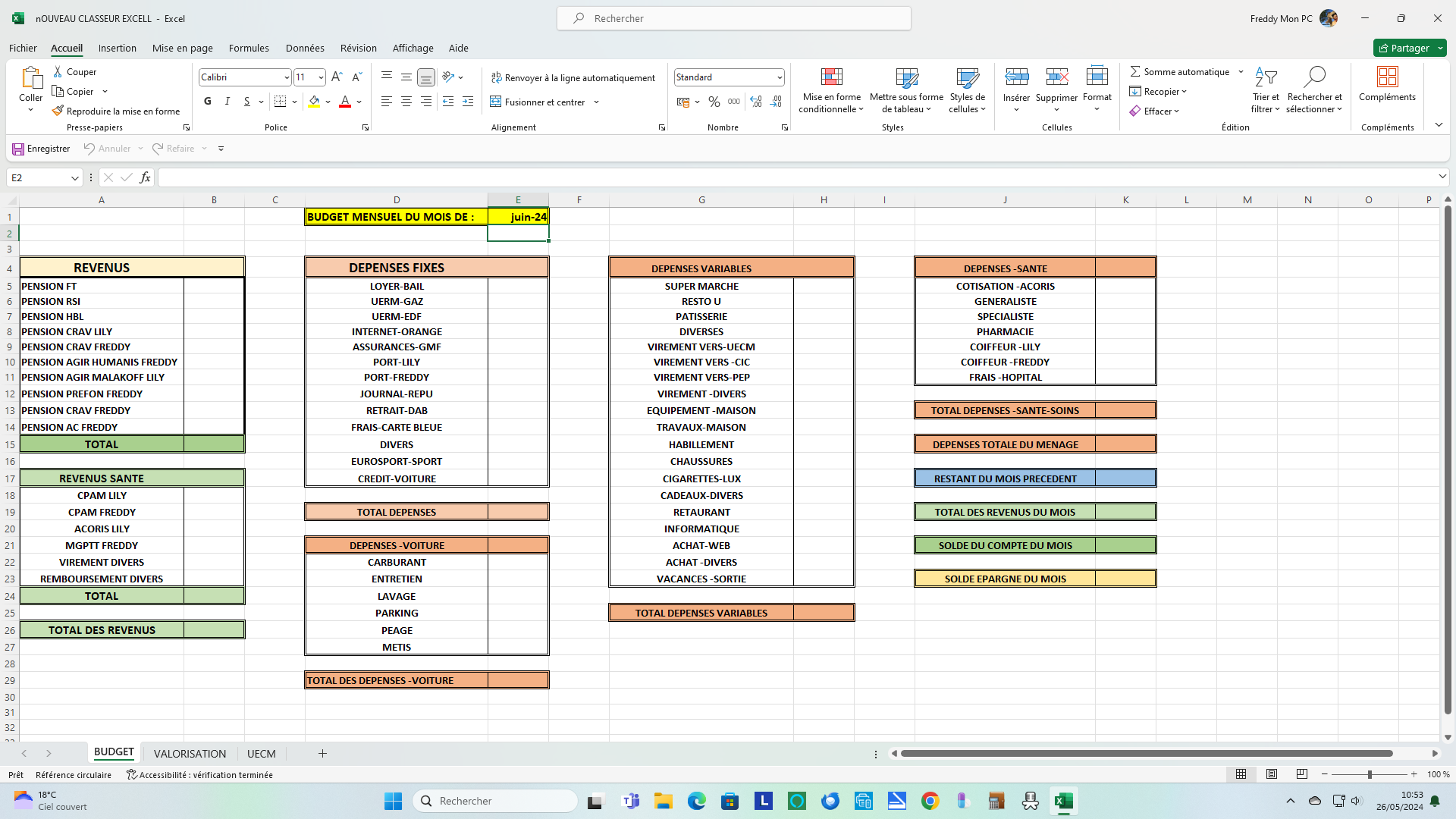Expand the Standard number format dropdown
The height and width of the screenshot is (819, 1456).
click(779, 77)
